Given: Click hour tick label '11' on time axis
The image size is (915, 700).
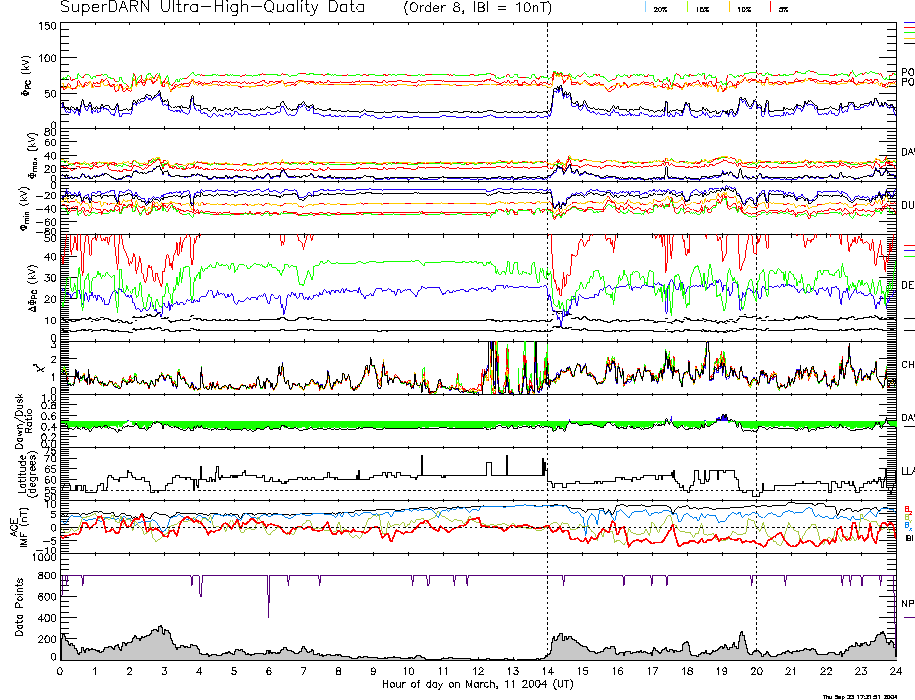Looking at the screenshot, I should 443,671.
